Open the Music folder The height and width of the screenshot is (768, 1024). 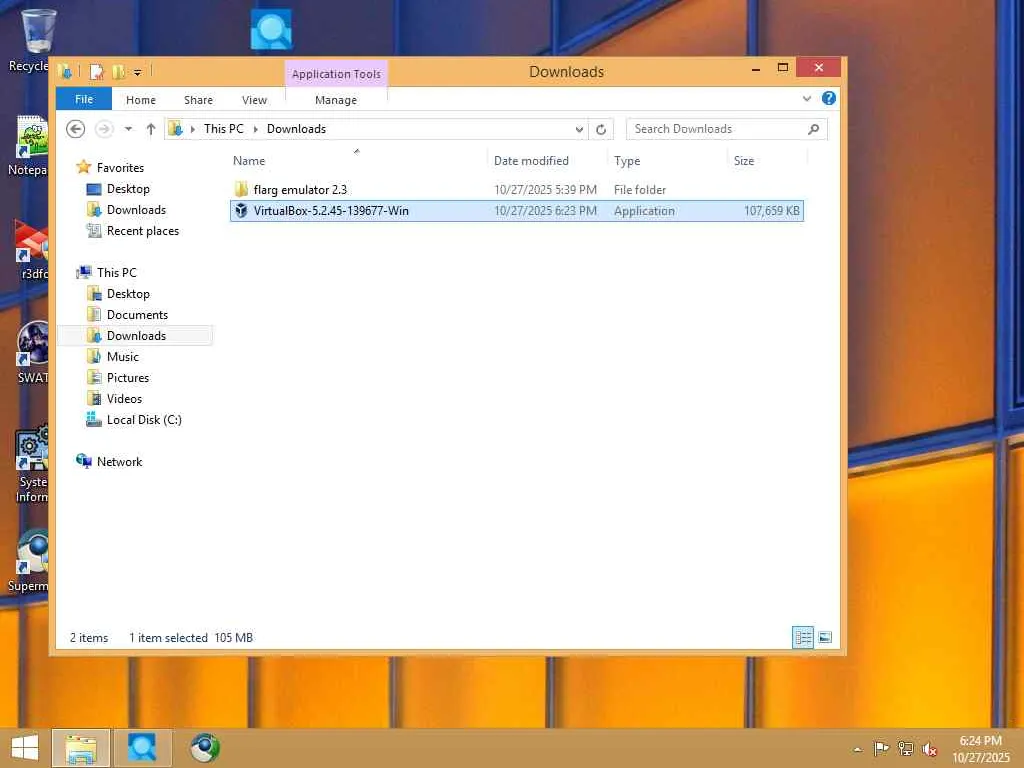(123, 357)
